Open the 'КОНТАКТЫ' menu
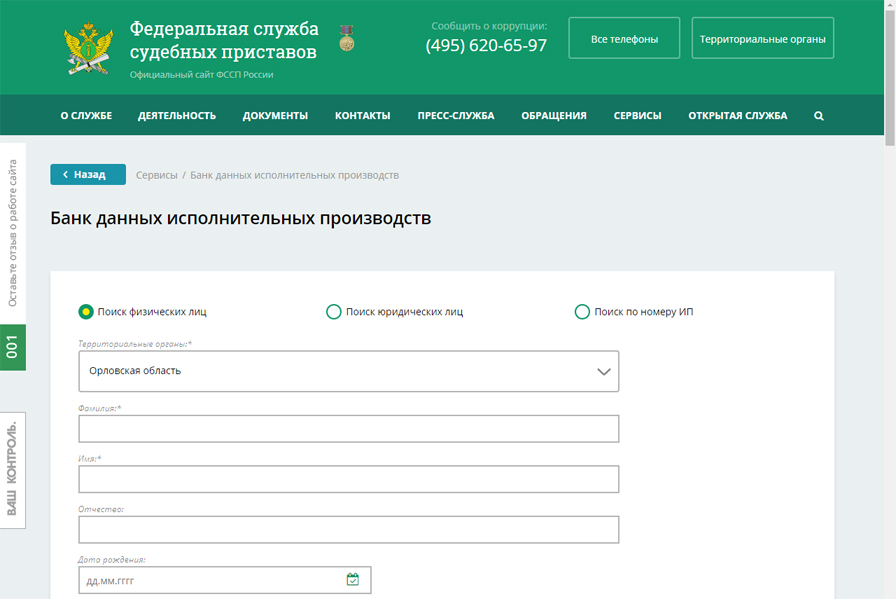 click(x=362, y=115)
